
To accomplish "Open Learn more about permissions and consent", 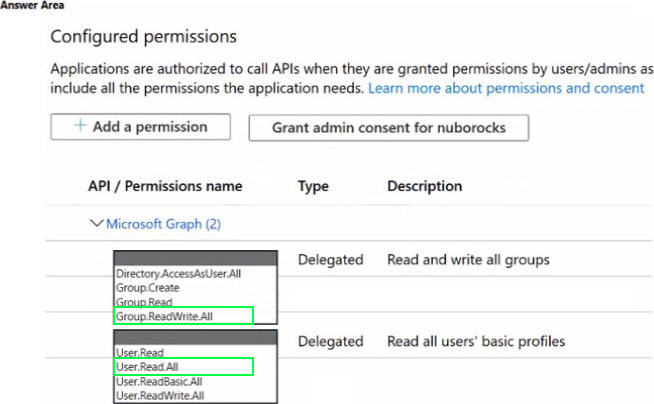I will [x=506, y=88].
